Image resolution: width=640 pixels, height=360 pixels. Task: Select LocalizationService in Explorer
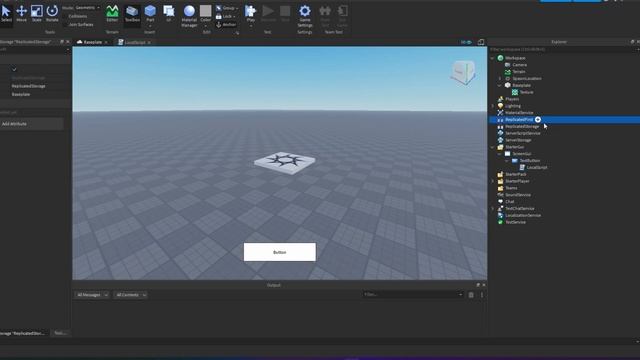tap(523, 215)
